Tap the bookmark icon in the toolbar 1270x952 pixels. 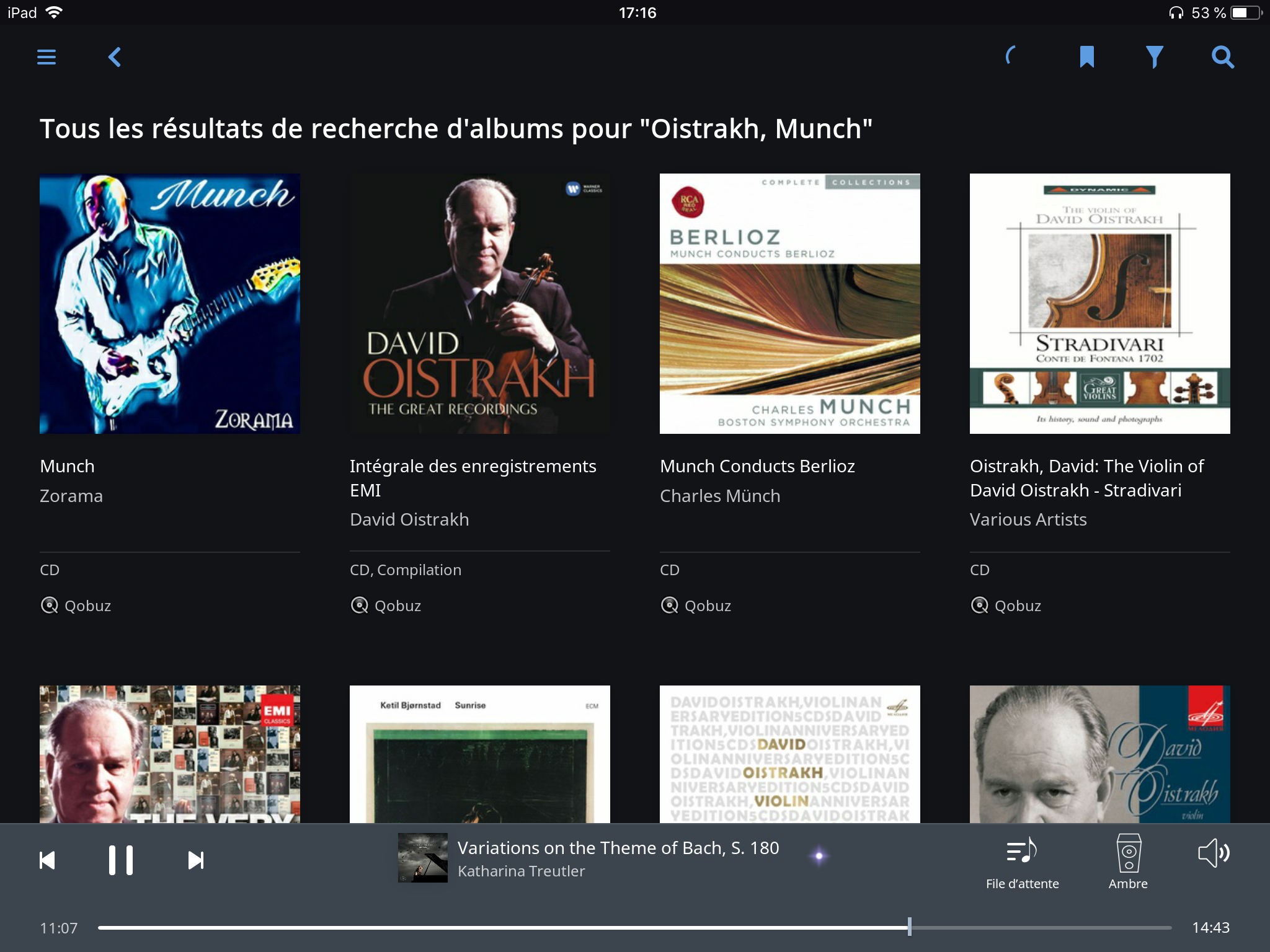(x=1086, y=57)
